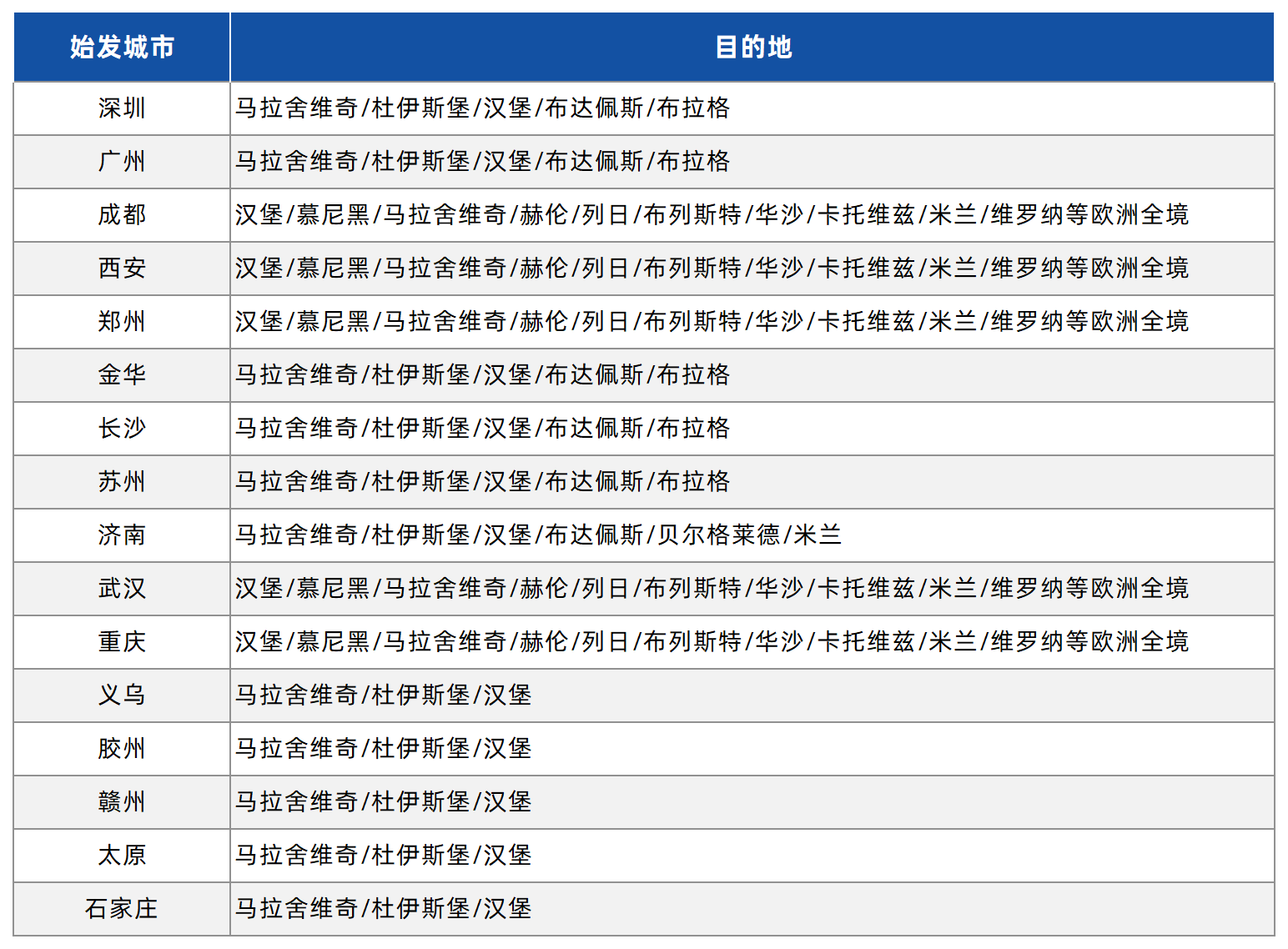
Task: Select the 太原 origin city cell
Action: tap(122, 856)
